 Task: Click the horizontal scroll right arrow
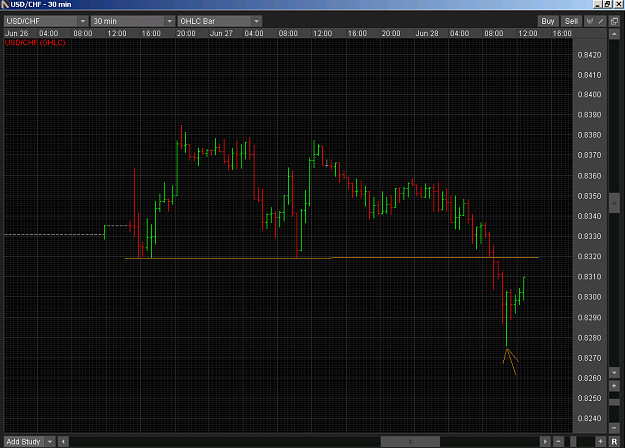tap(545, 442)
